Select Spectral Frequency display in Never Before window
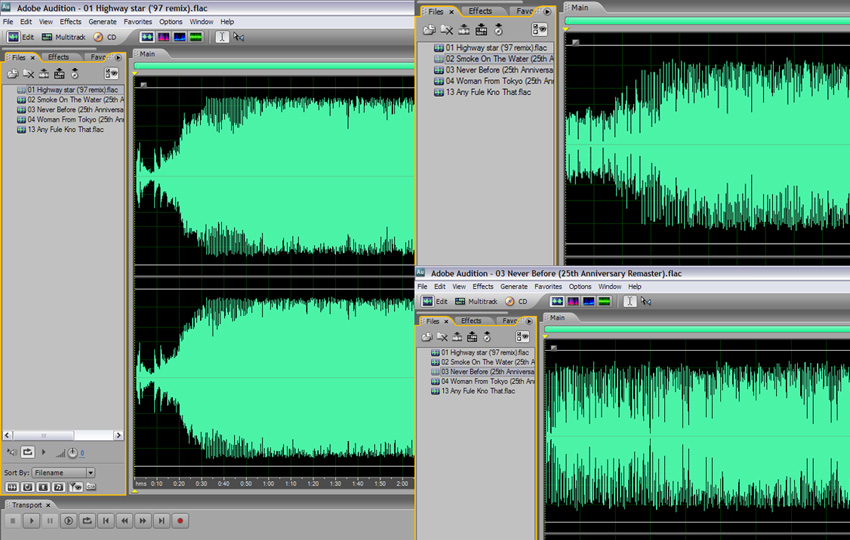The width and height of the screenshot is (850, 540). [573, 301]
